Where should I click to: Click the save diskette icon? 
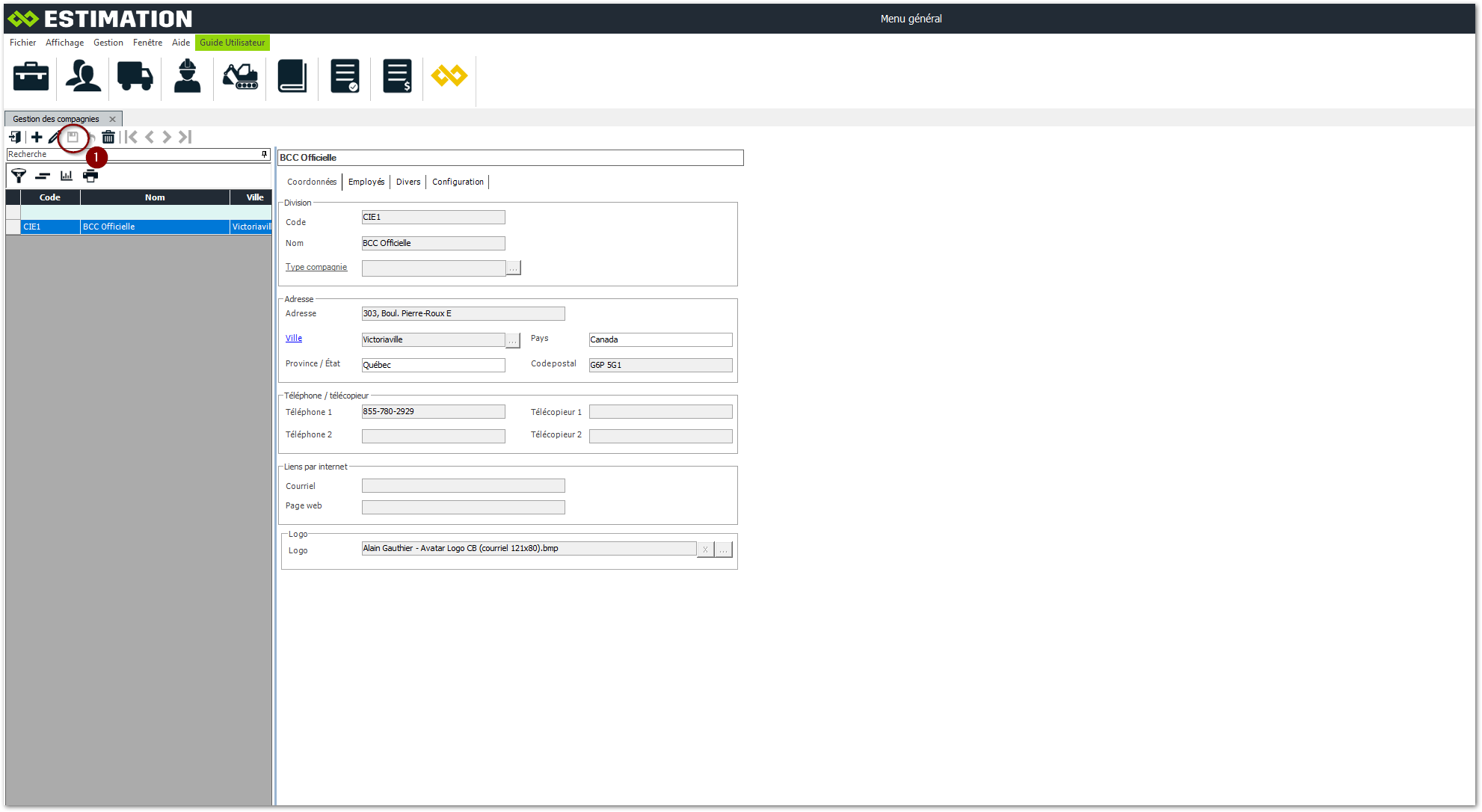[73, 137]
